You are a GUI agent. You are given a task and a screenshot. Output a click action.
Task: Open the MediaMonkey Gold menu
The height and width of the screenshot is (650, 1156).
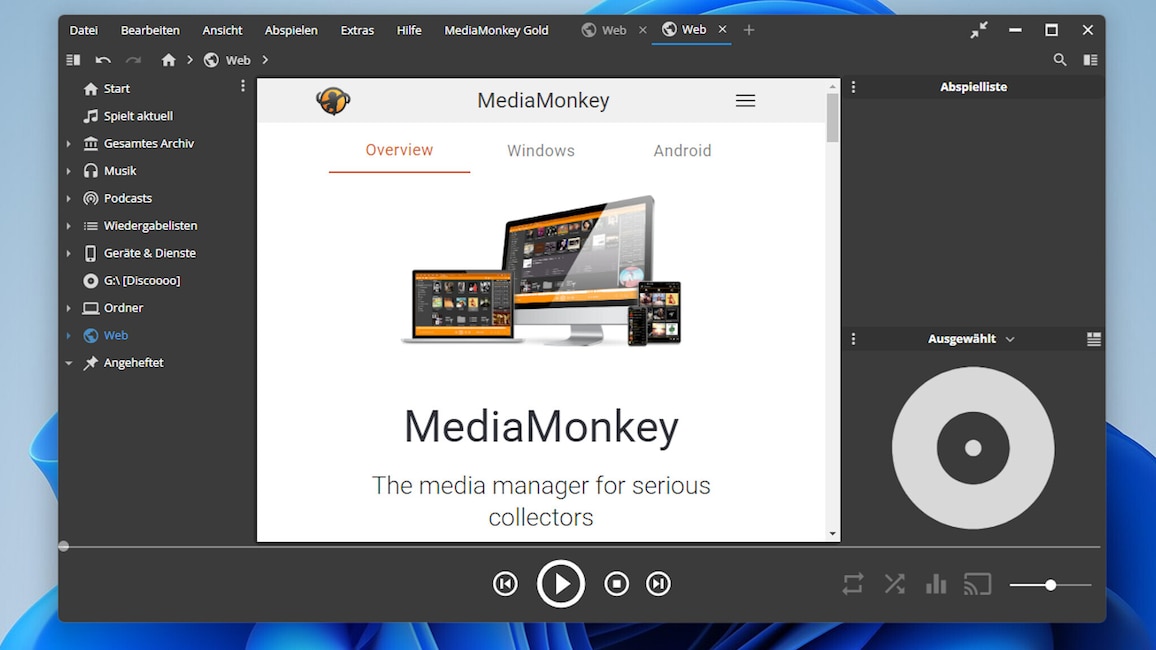tap(496, 30)
